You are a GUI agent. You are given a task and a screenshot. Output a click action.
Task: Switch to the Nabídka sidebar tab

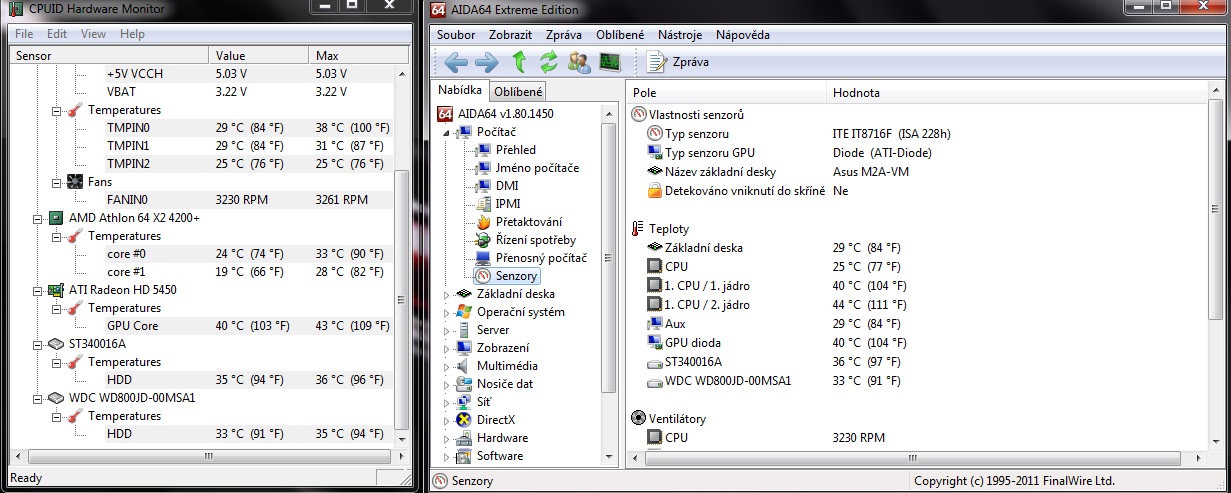pos(460,91)
